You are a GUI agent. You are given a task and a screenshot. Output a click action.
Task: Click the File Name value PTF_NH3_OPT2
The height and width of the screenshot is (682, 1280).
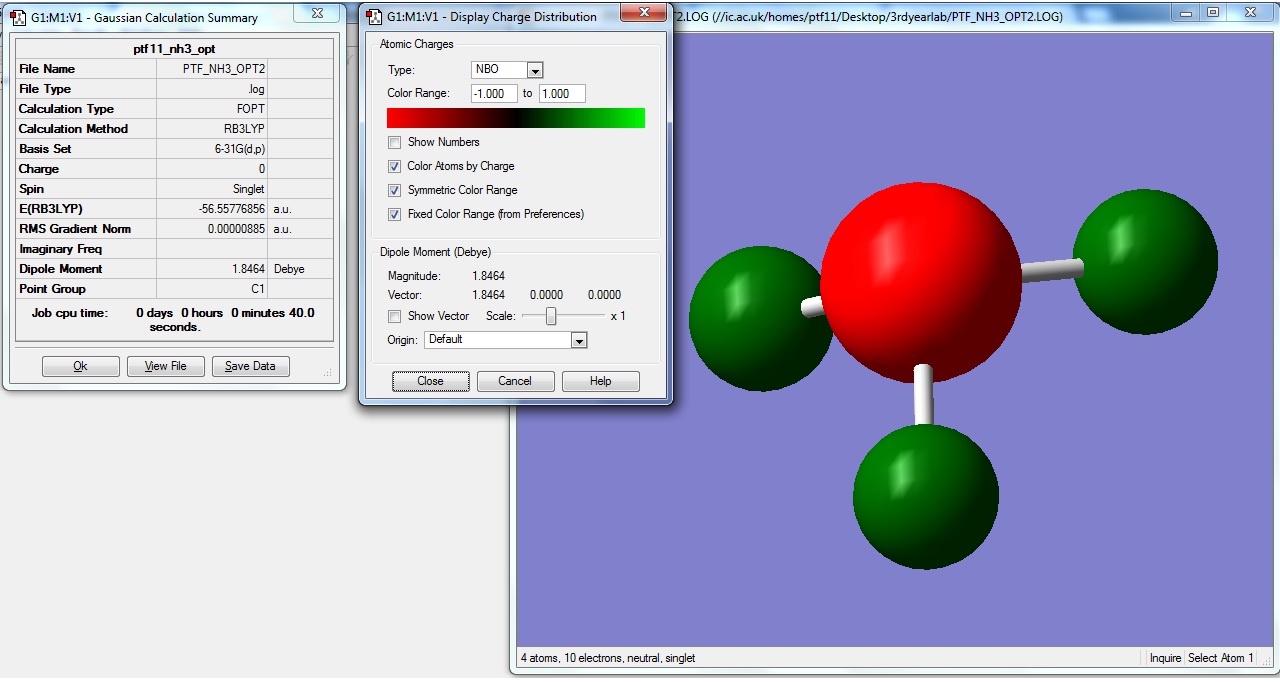tap(224, 69)
